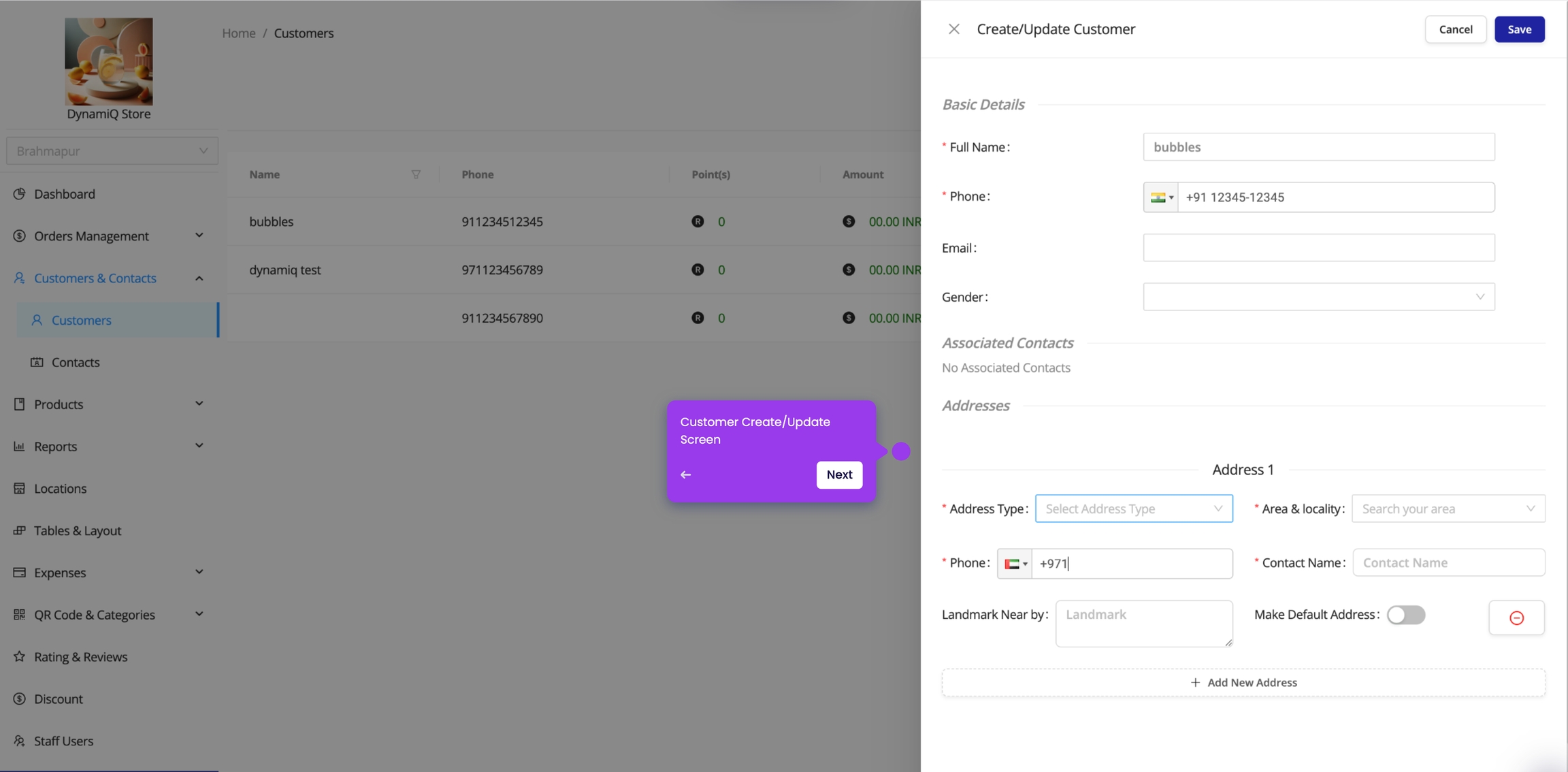Click the filter icon in Name column
The height and width of the screenshot is (772, 1568).
click(415, 174)
